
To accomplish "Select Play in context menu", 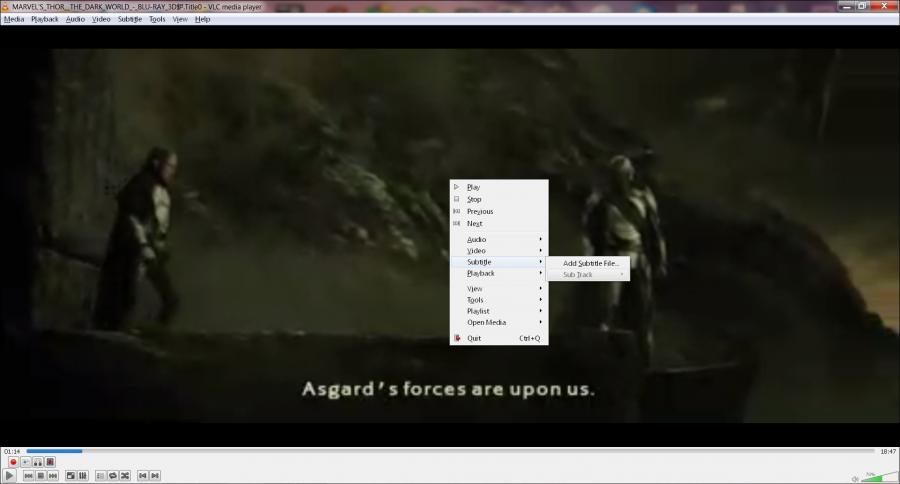I will pos(499,187).
